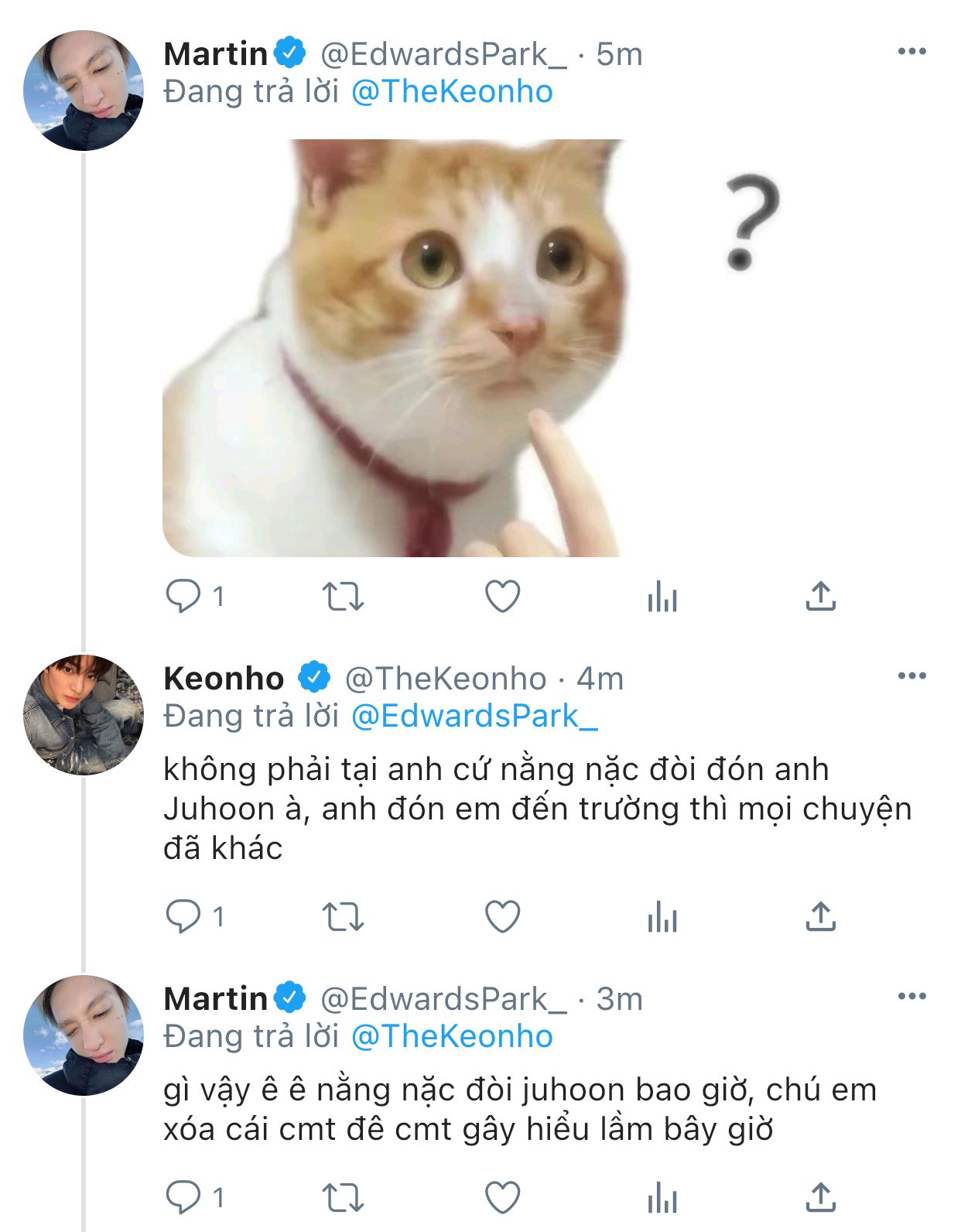The image size is (961, 1232).
Task: Open Keonho's profile picture
Action: click(x=84, y=715)
